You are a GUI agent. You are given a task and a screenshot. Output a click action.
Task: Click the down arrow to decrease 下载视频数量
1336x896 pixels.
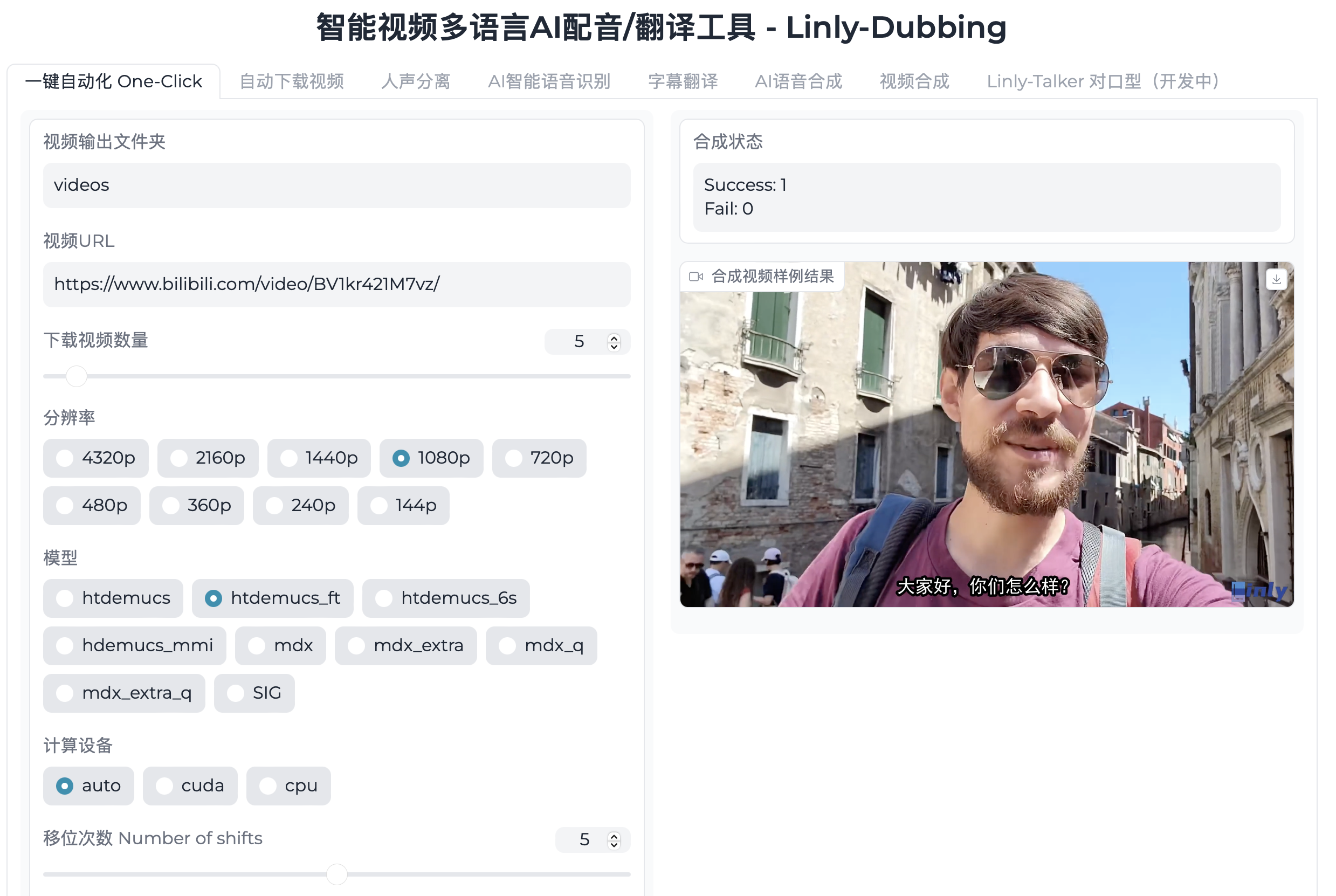[612, 347]
